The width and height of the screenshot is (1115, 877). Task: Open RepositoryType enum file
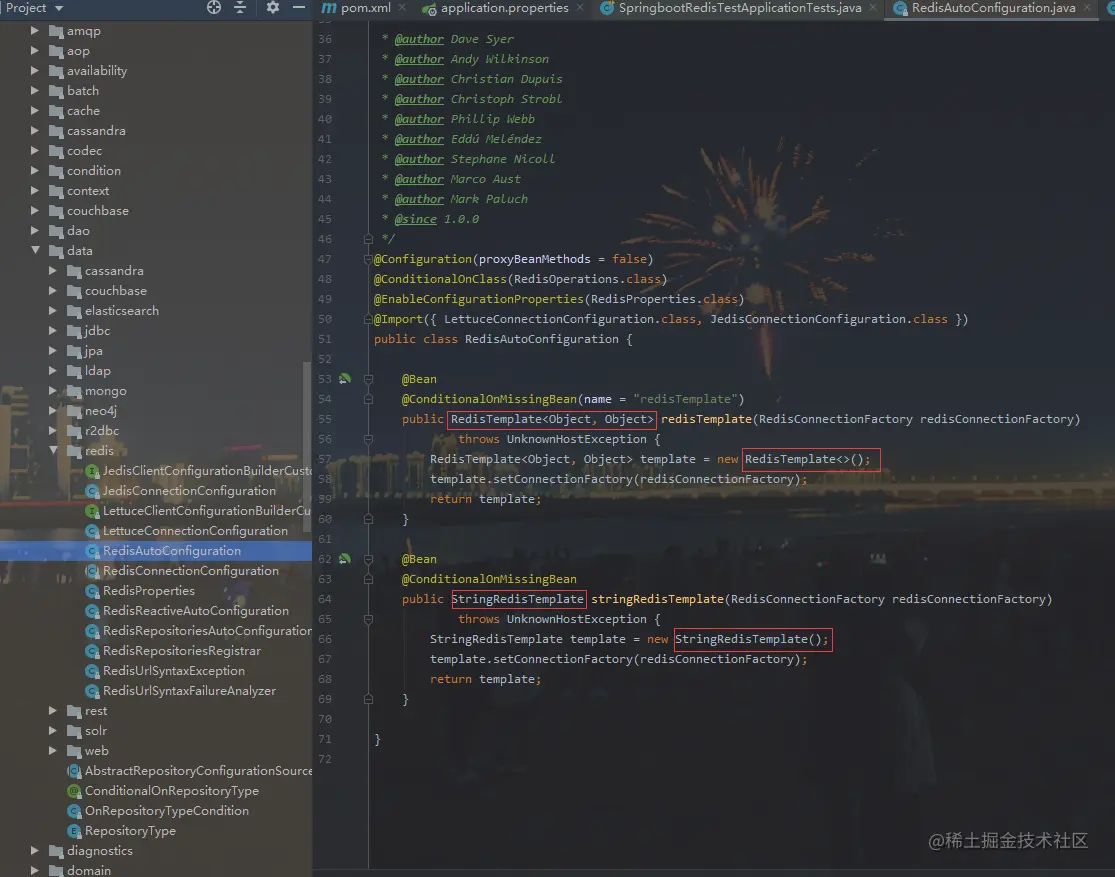(x=130, y=830)
